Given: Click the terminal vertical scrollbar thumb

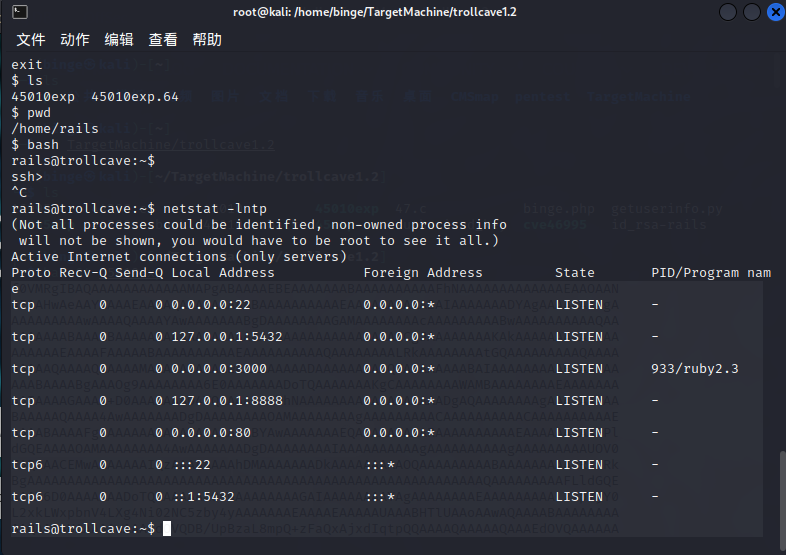Looking at the screenshot, I should [782, 499].
